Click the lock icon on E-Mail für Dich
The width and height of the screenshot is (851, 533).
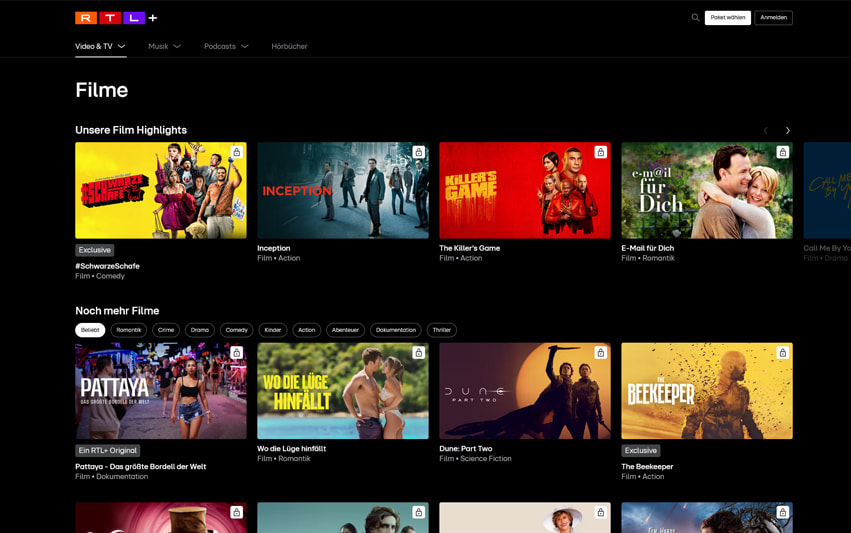pyautogui.click(x=783, y=153)
